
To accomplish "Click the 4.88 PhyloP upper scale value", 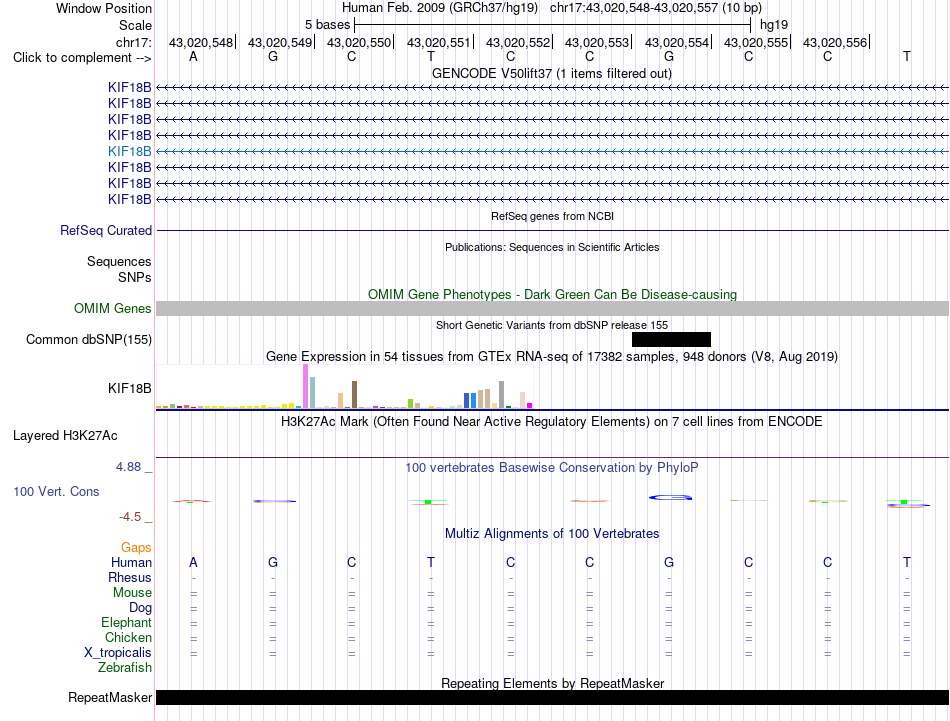I will [128, 467].
